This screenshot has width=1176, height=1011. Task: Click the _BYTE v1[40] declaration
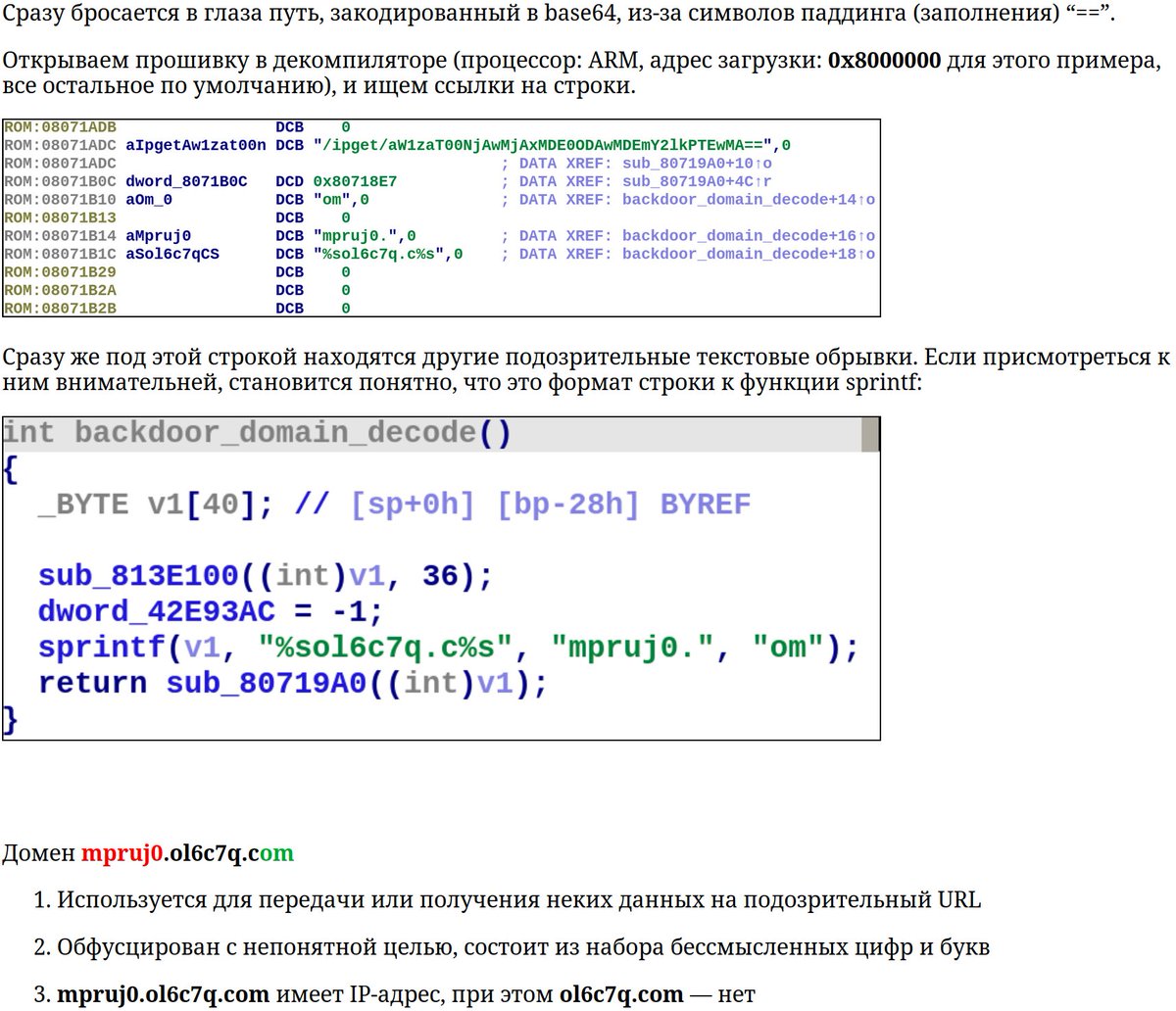click(x=156, y=505)
